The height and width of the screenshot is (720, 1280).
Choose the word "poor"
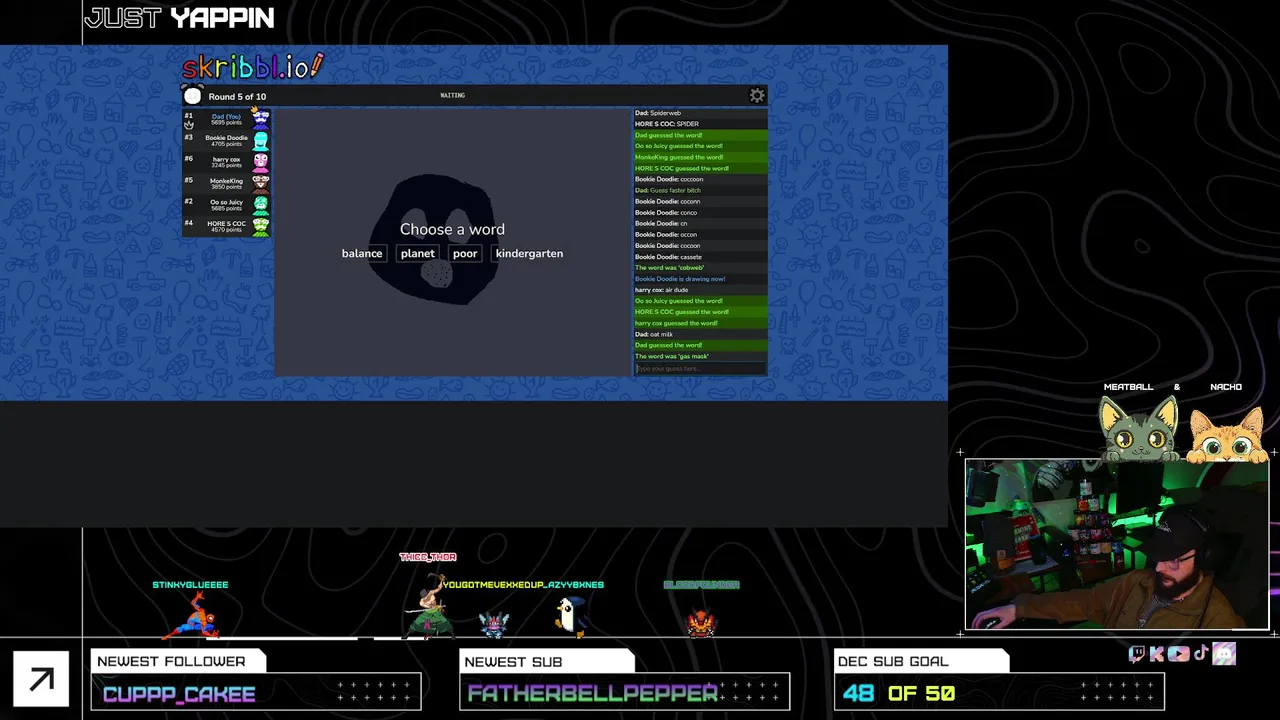coord(465,254)
